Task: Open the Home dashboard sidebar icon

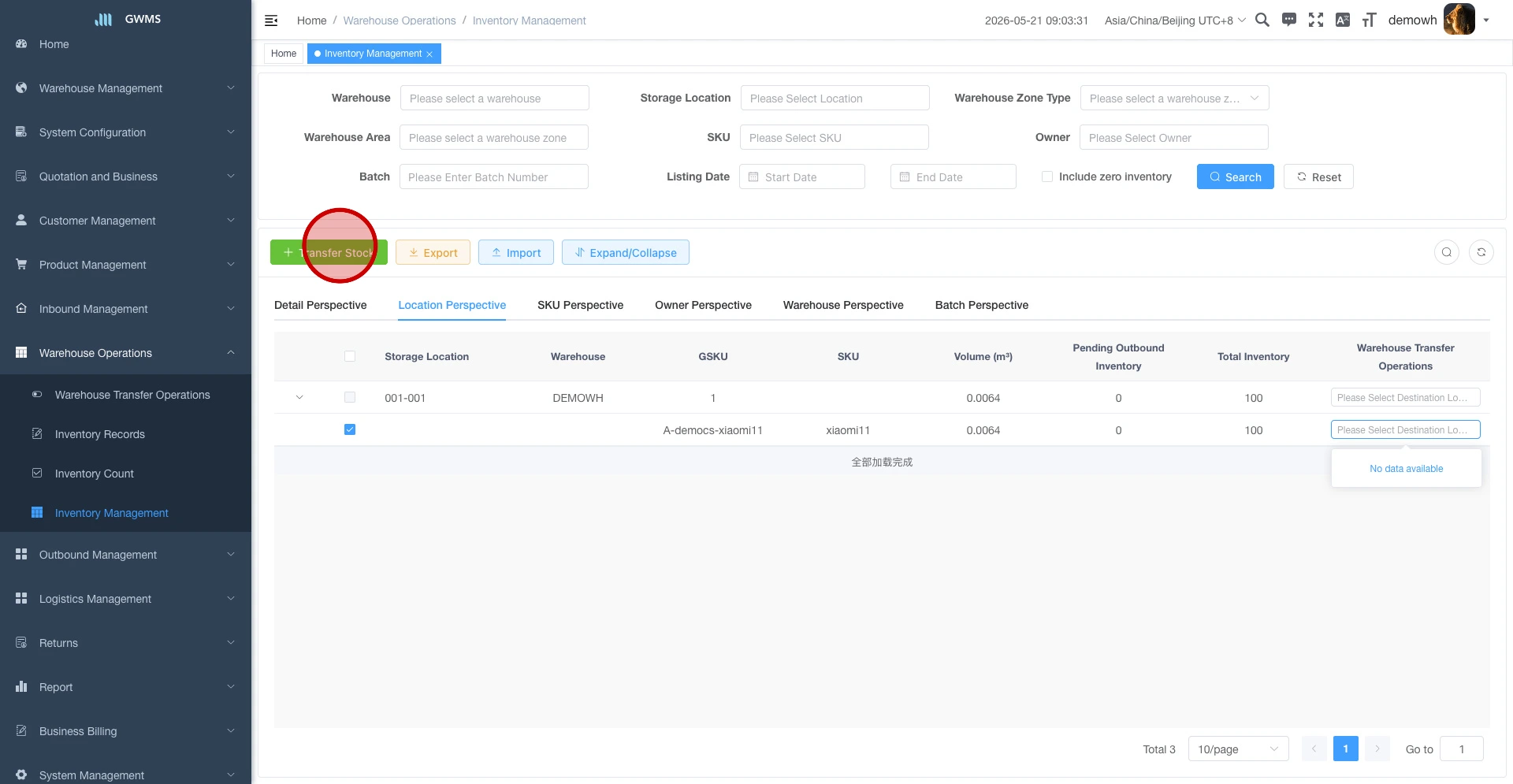Action: click(x=21, y=44)
